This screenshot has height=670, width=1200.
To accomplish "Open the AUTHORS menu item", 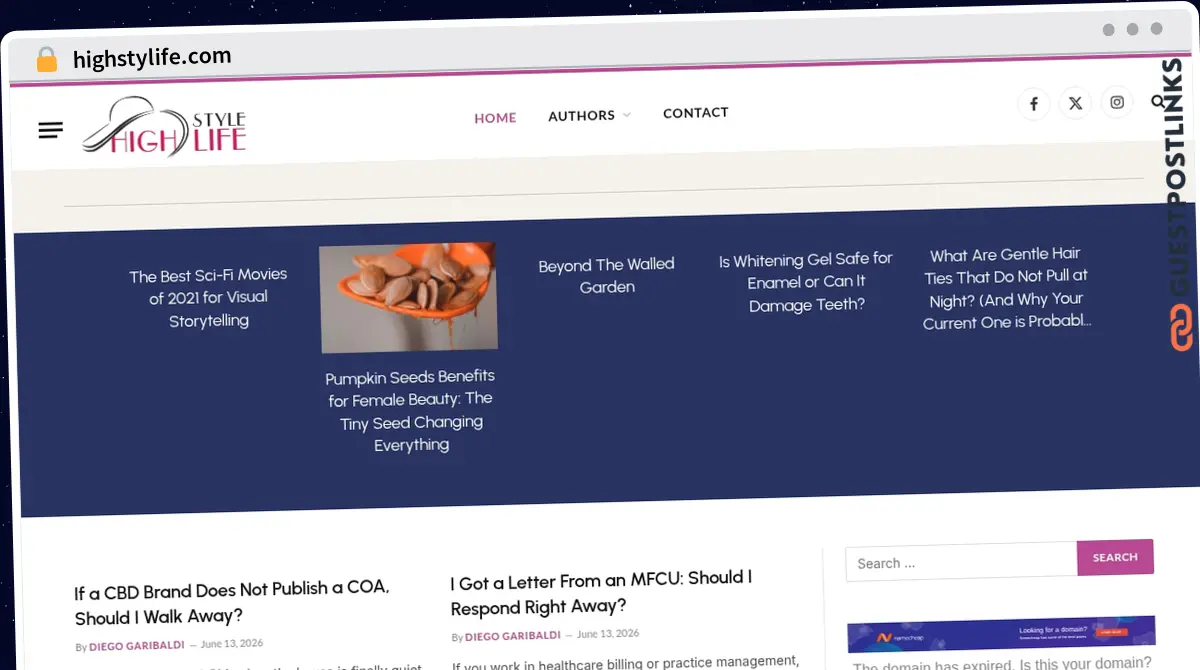I will click(581, 115).
